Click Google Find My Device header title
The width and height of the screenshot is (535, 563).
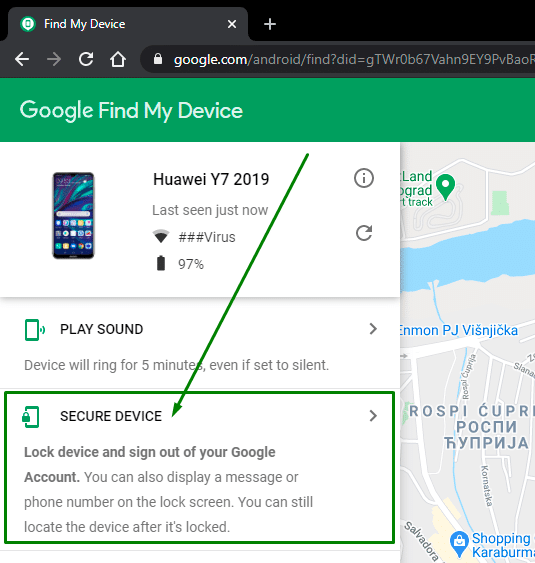(x=131, y=110)
